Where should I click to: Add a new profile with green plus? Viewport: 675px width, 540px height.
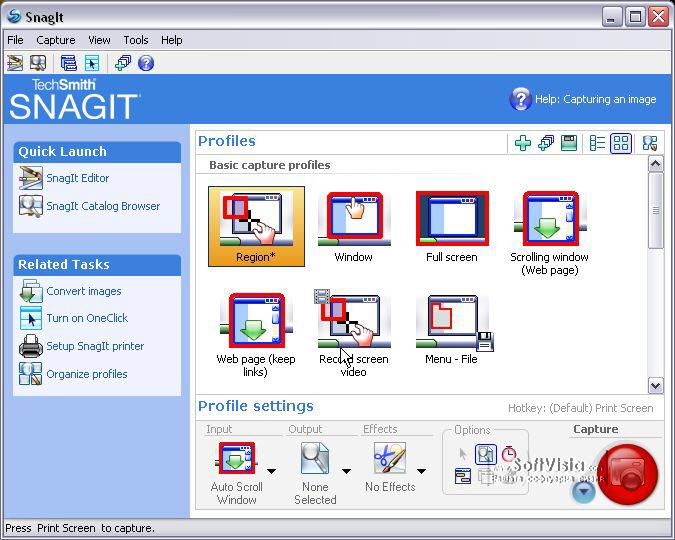point(523,143)
